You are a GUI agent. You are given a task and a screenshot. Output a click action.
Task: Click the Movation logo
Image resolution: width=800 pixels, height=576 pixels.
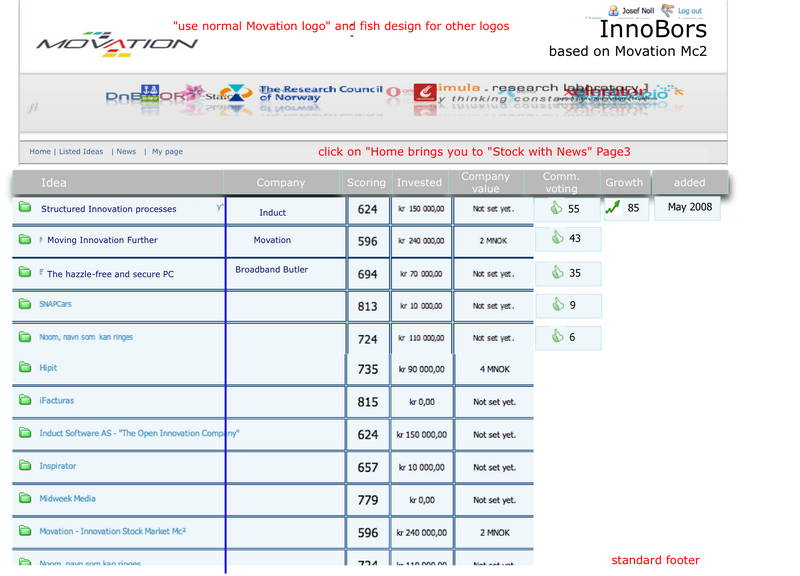tap(117, 44)
